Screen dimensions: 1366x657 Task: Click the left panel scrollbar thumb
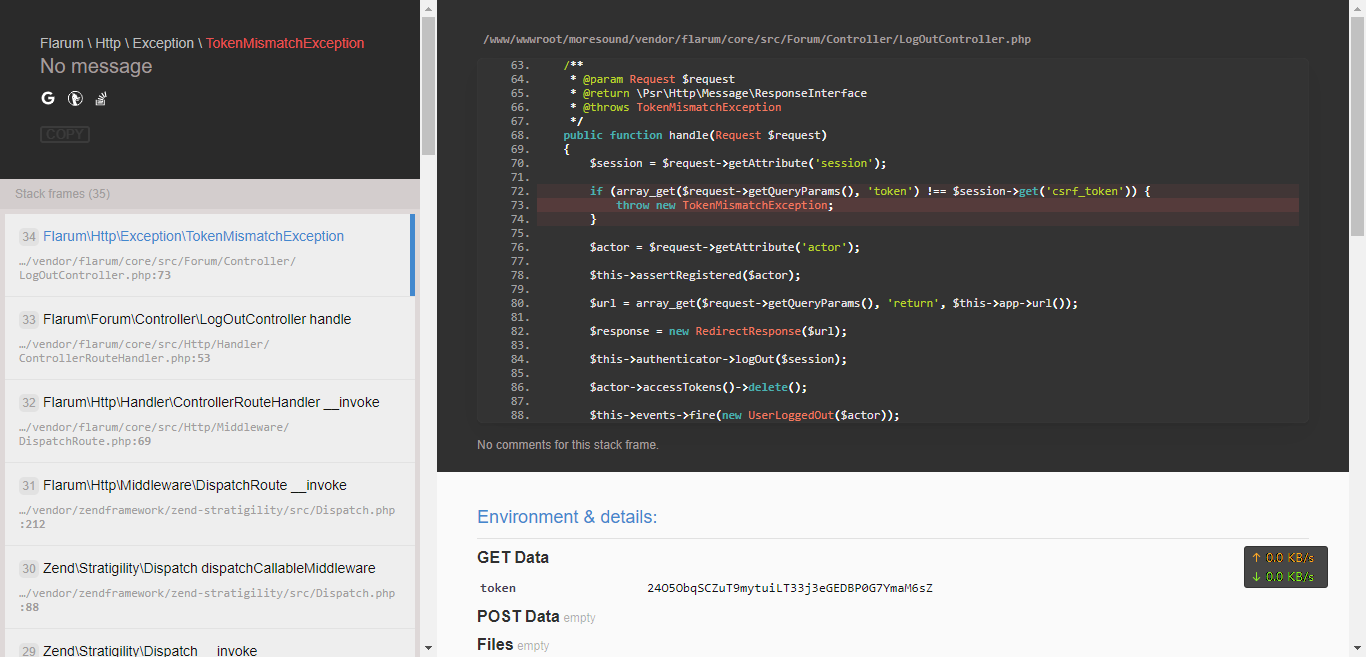coord(428,86)
